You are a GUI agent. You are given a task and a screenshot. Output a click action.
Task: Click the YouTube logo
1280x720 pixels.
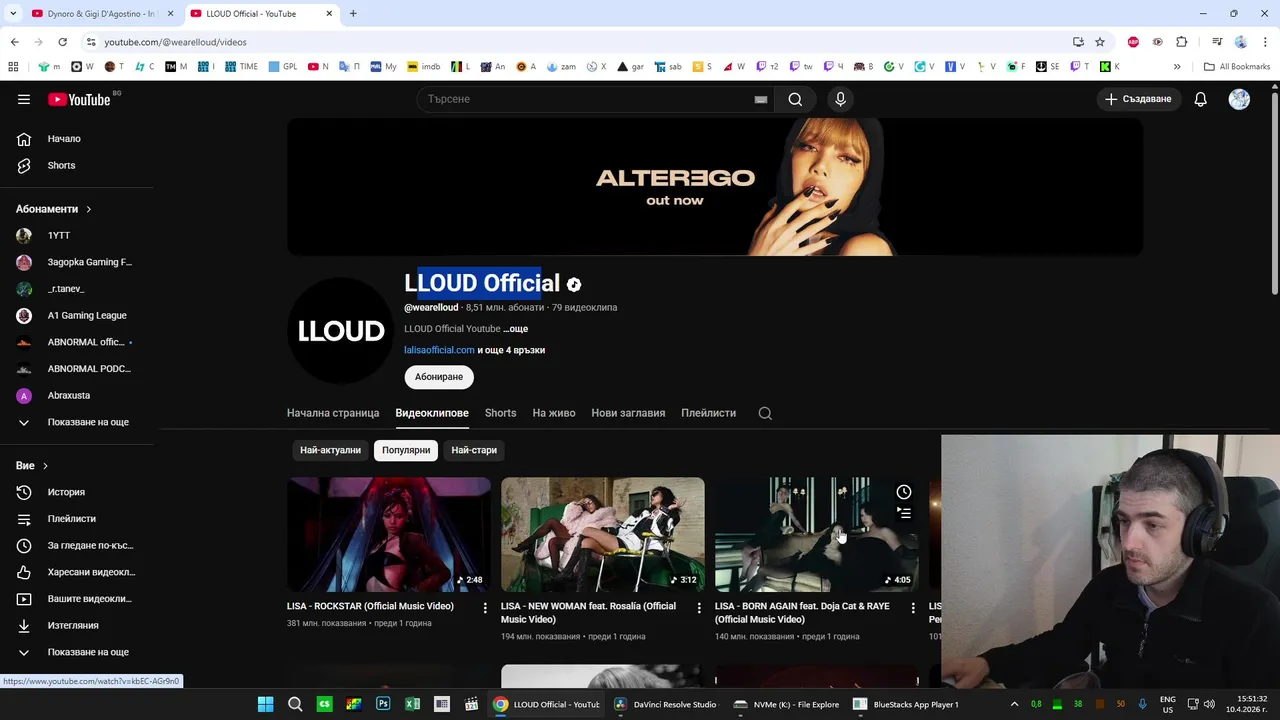[80, 99]
